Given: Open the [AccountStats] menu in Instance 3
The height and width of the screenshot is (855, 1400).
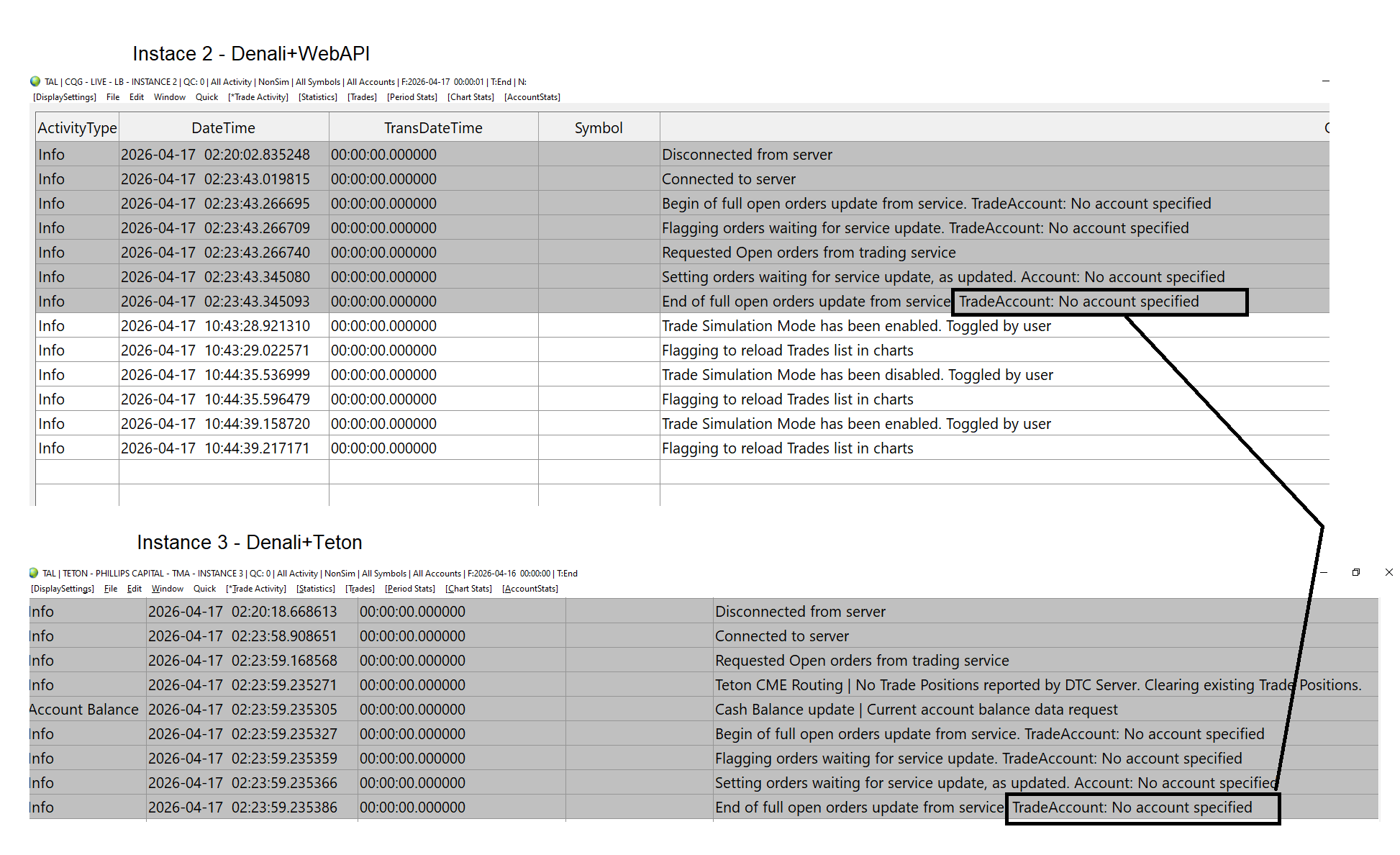Looking at the screenshot, I should 530,589.
